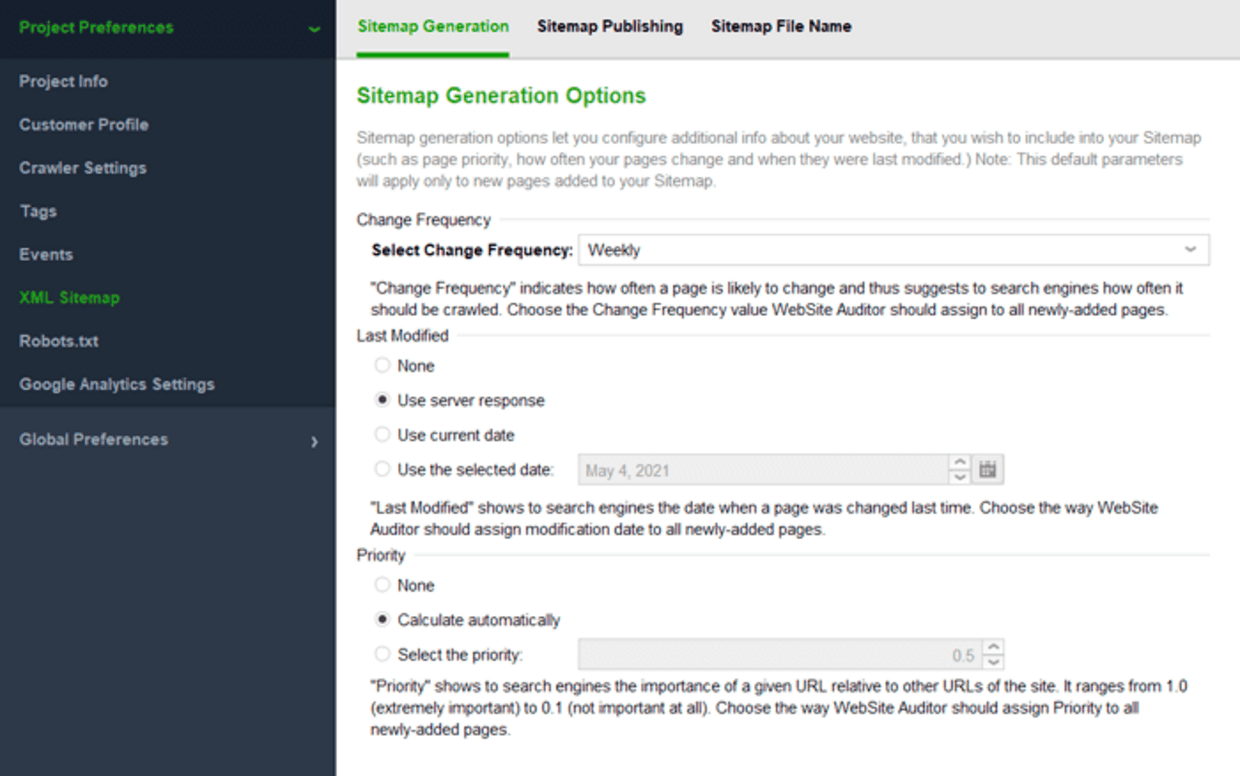Click the date stepper arrows

[x=960, y=470]
